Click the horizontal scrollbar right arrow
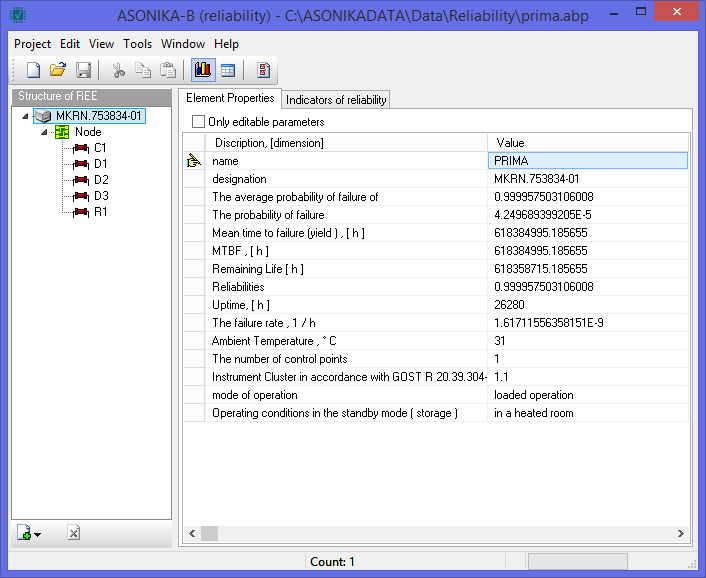The height and width of the screenshot is (578, 706). (681, 534)
